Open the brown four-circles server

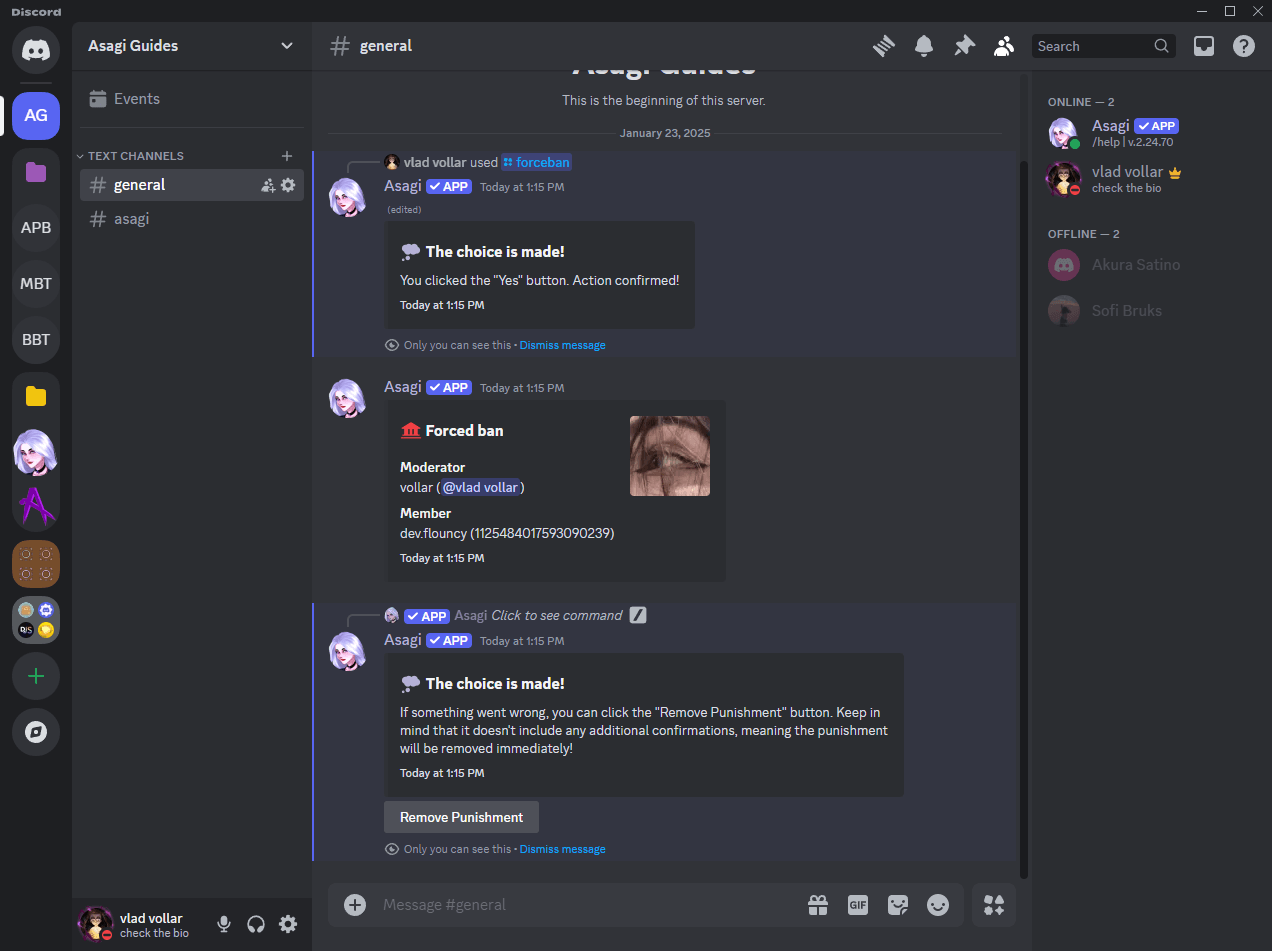36,564
